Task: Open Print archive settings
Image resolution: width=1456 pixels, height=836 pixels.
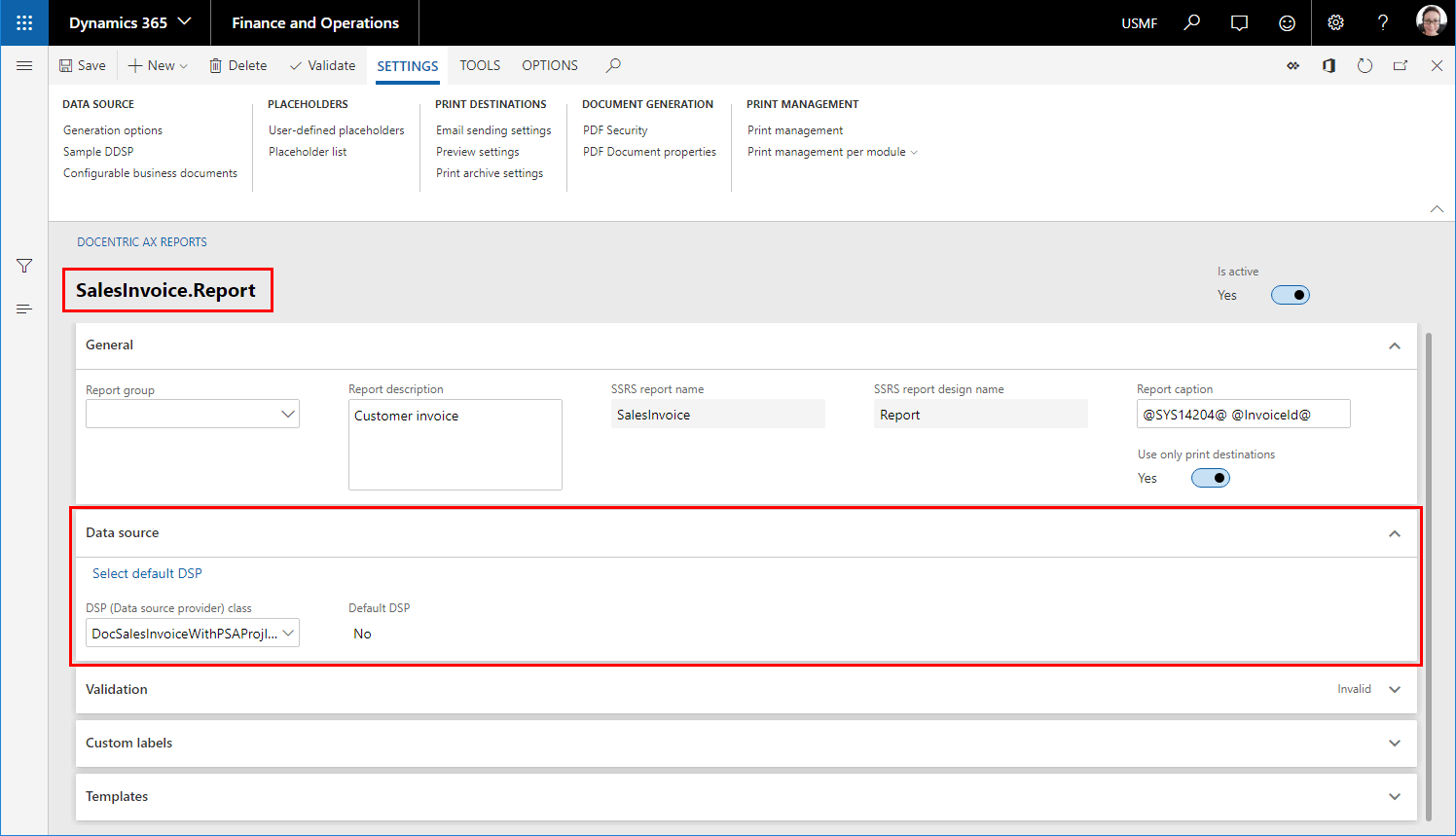Action: pyautogui.click(x=490, y=173)
